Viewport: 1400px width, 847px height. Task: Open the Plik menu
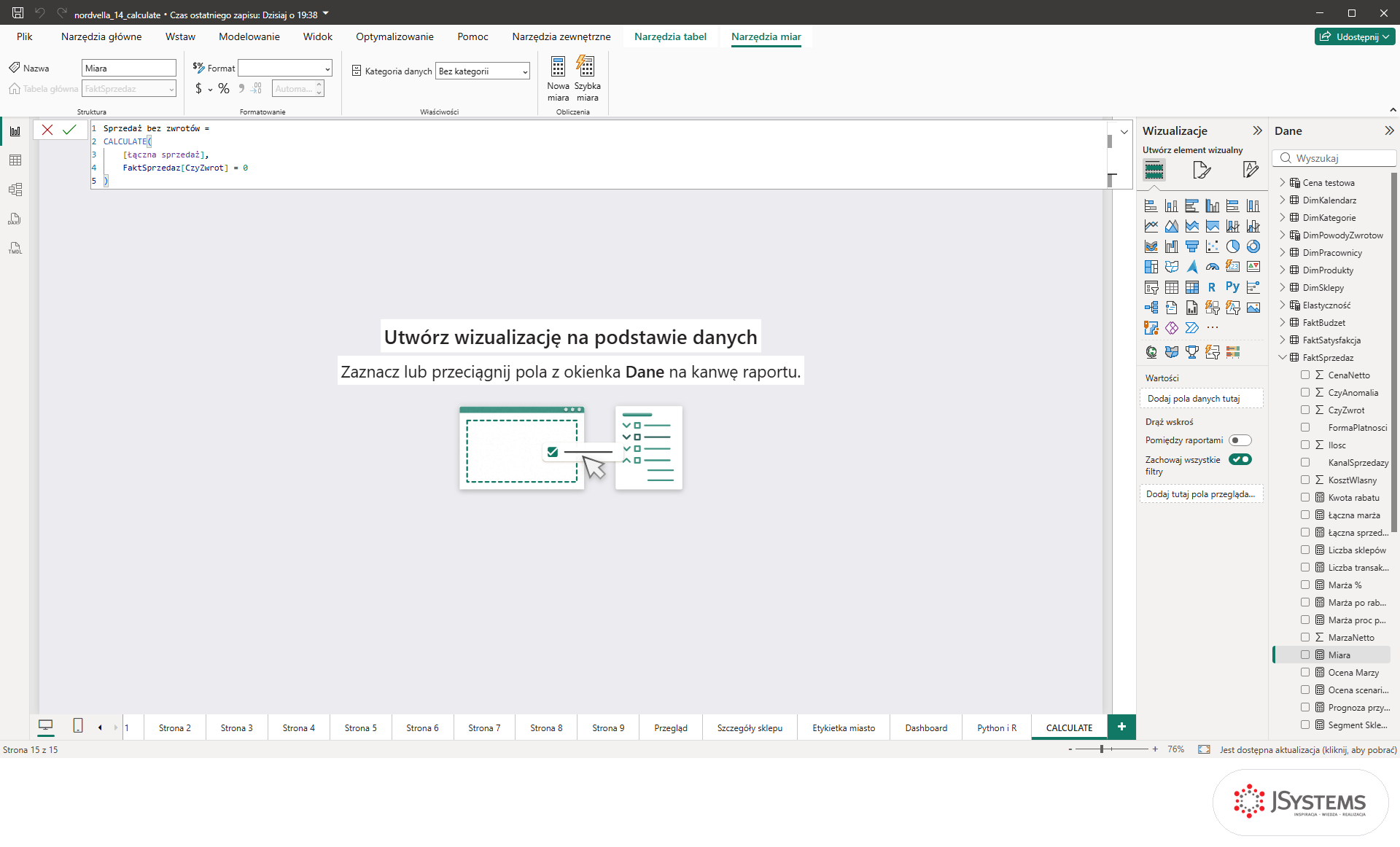pyautogui.click(x=25, y=36)
